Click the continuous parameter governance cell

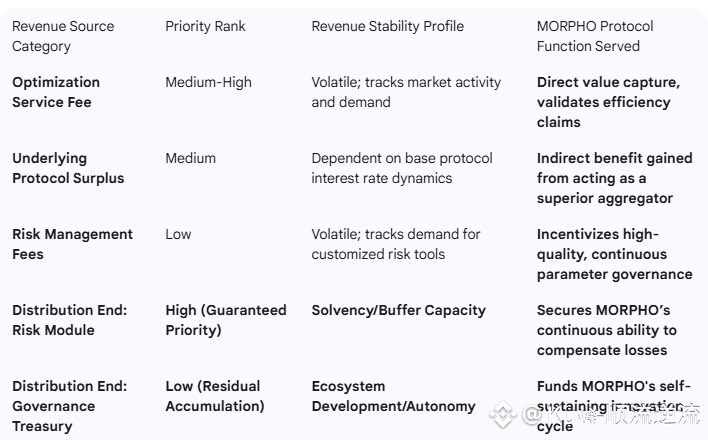click(614, 254)
